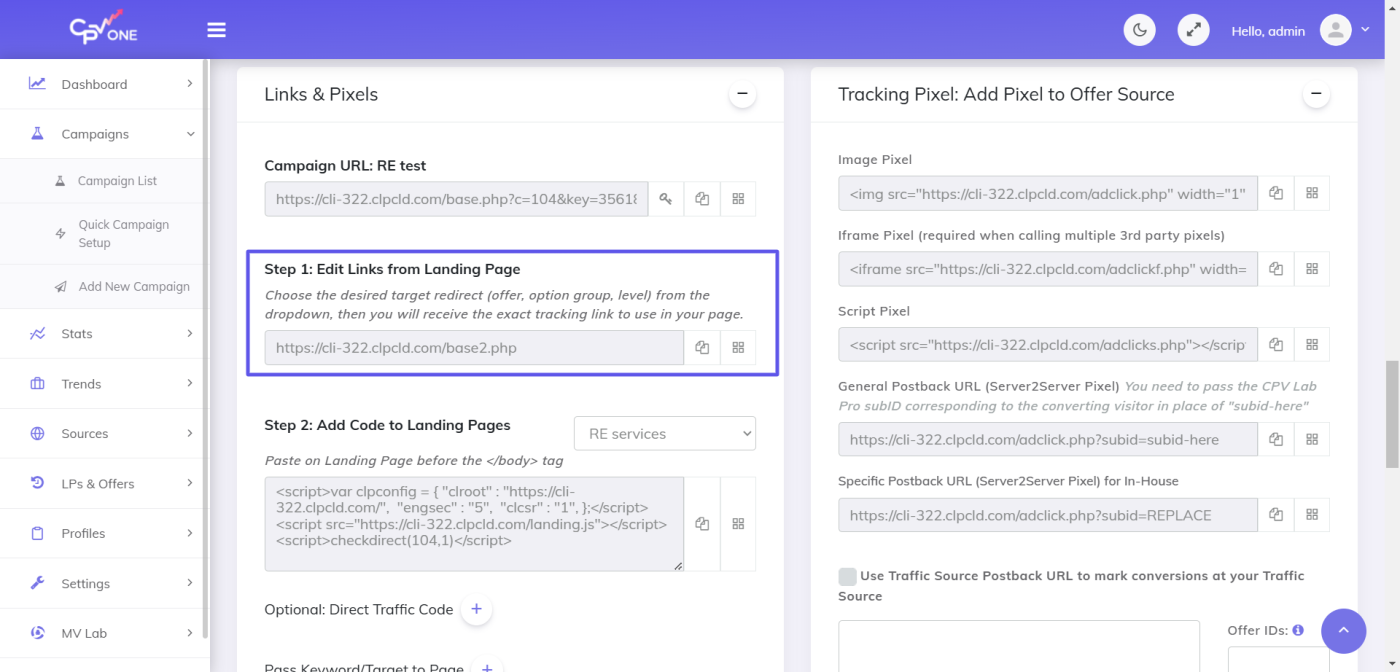
Task: Expand the Profiles sidebar menu
Action: tap(101, 534)
